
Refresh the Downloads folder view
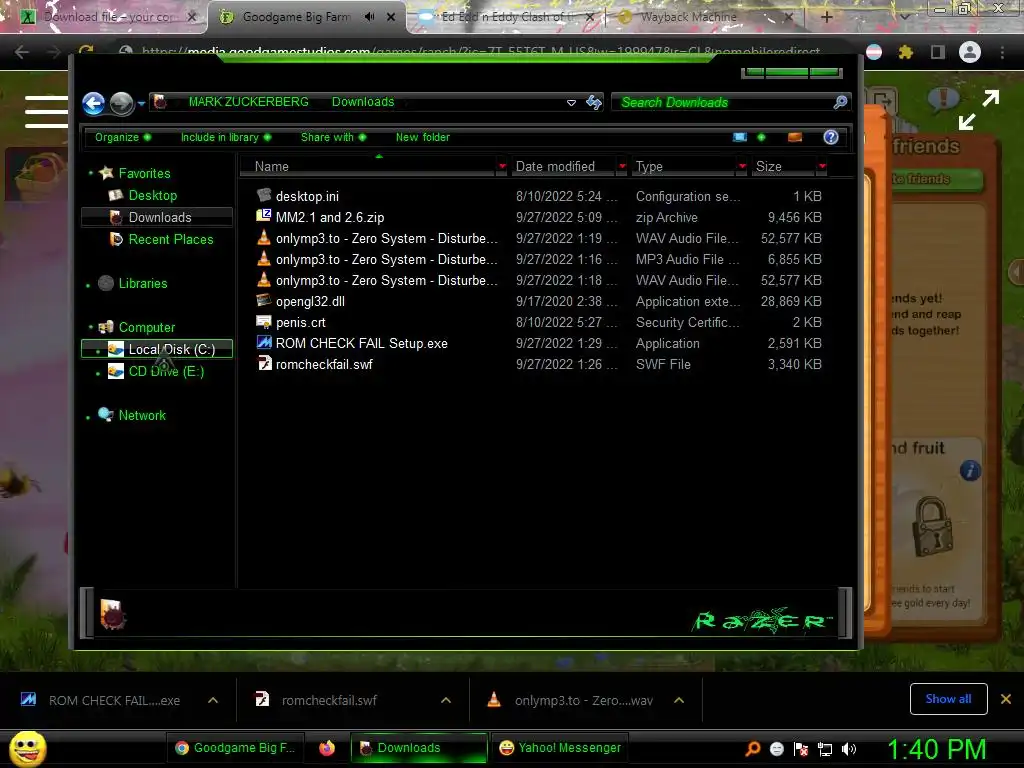594,102
